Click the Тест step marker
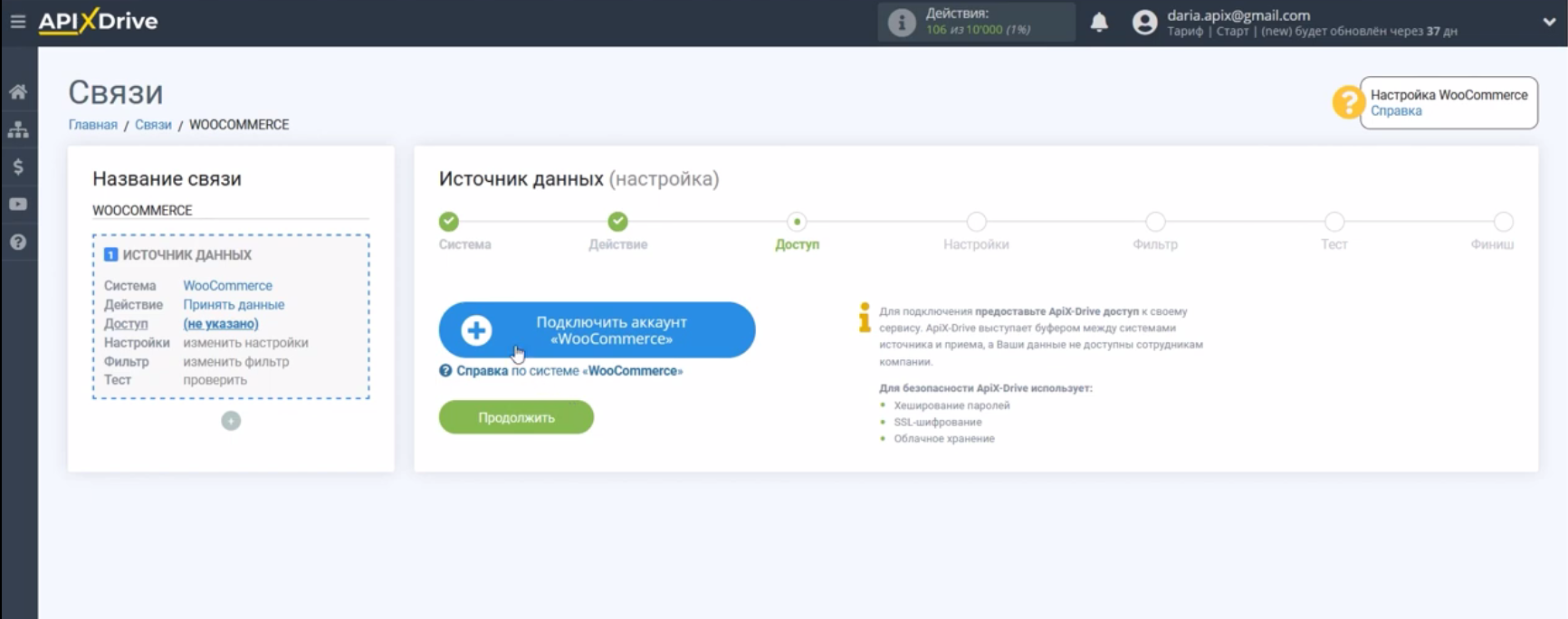 (1334, 222)
